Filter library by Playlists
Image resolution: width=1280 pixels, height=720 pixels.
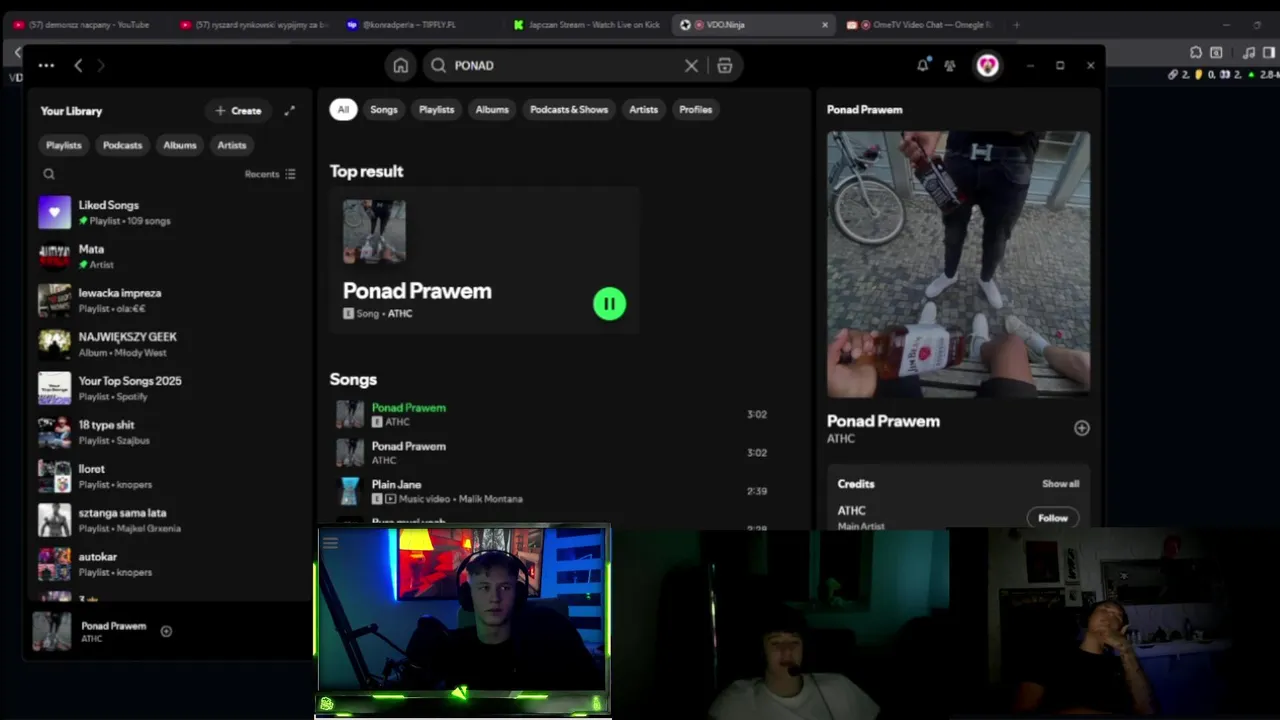click(x=63, y=145)
